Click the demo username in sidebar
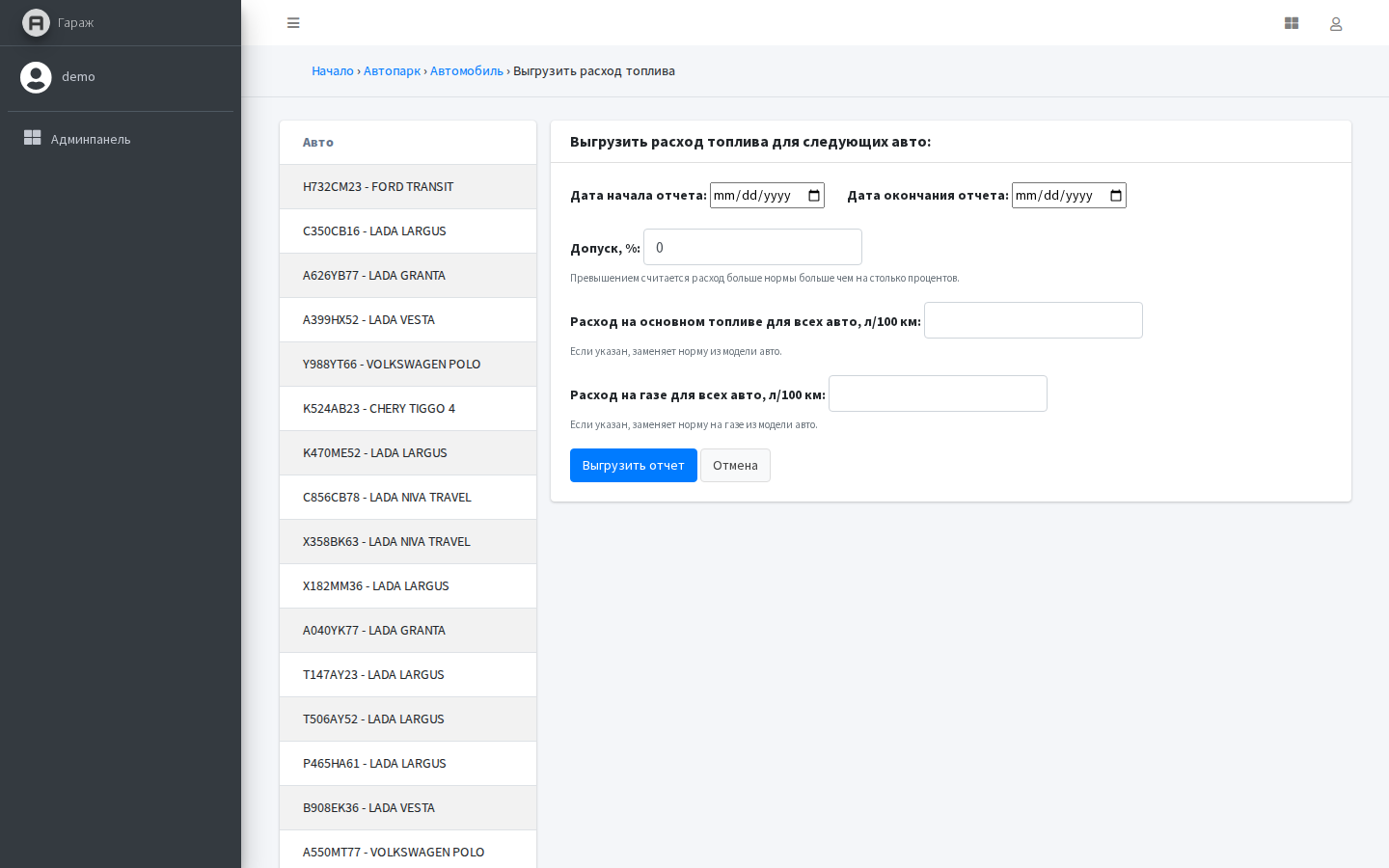Image resolution: width=1389 pixels, height=868 pixels. [78, 77]
